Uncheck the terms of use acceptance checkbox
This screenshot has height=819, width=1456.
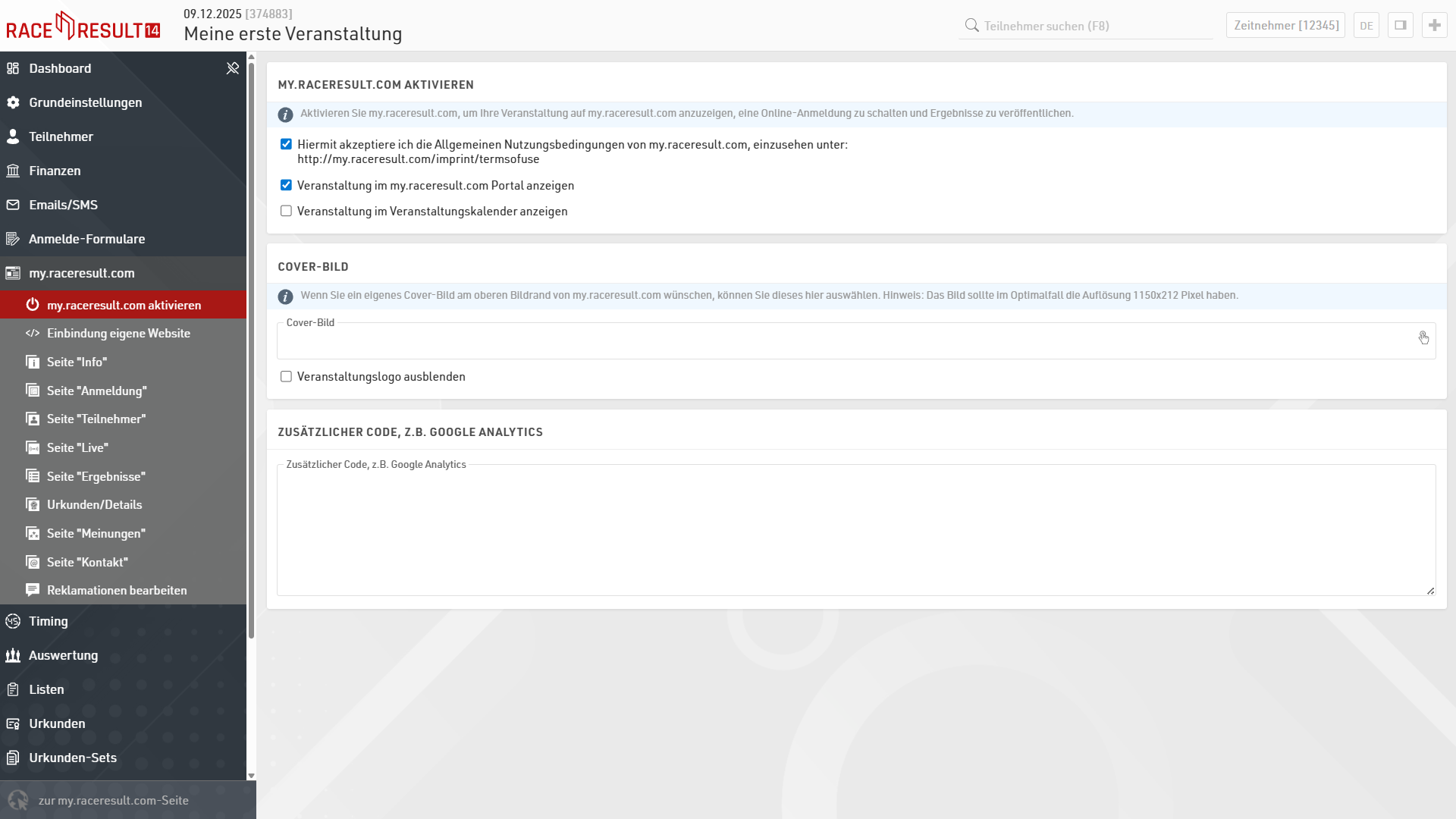(286, 144)
